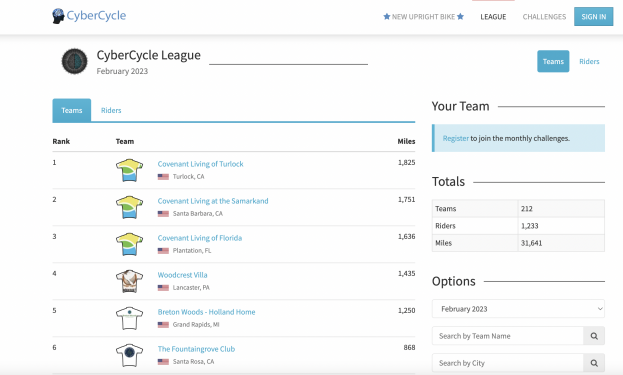Open Covenant Living of Florida team link
The image size is (623, 375).
(x=200, y=238)
